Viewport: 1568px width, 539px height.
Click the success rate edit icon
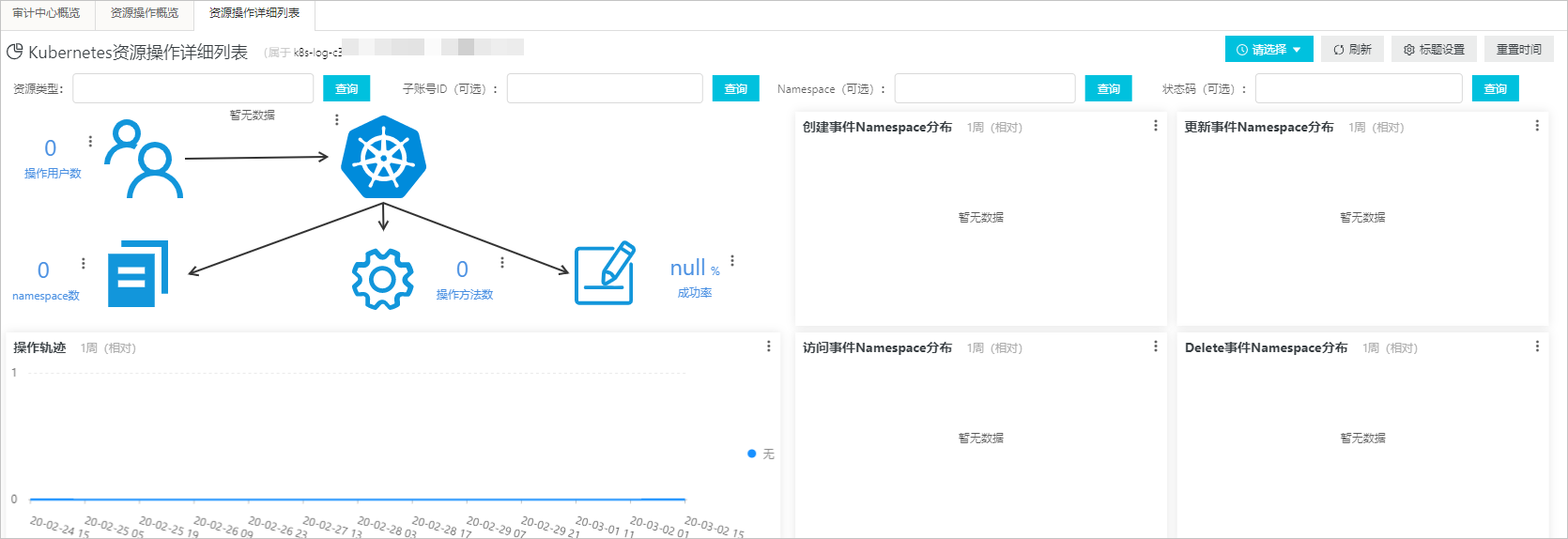[605, 274]
